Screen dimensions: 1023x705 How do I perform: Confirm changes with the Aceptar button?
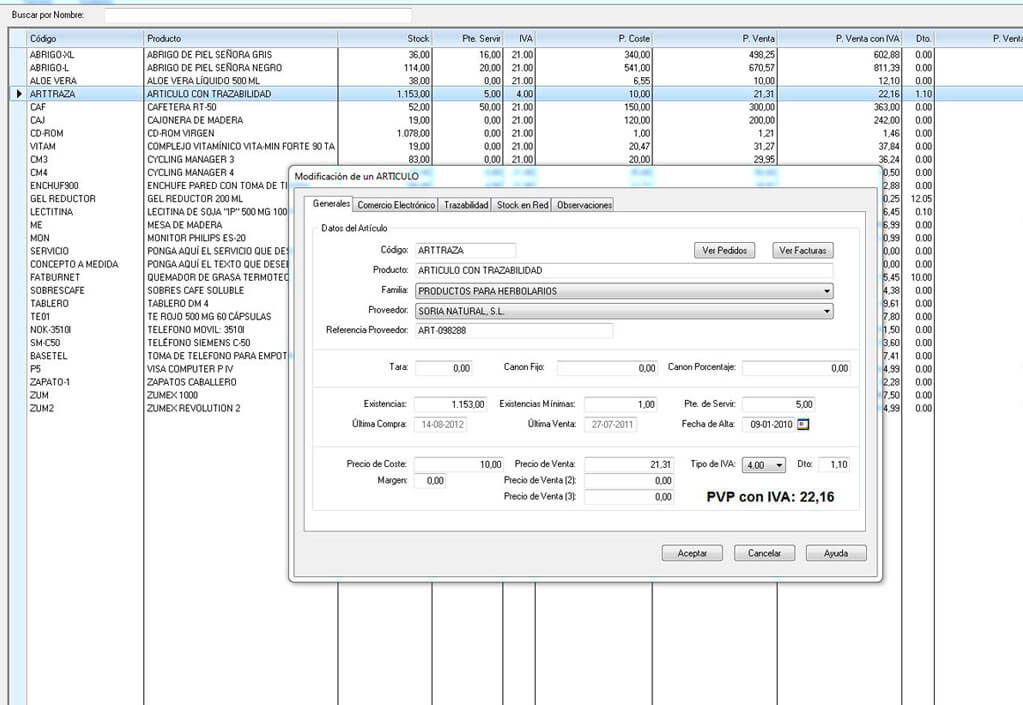[692, 553]
